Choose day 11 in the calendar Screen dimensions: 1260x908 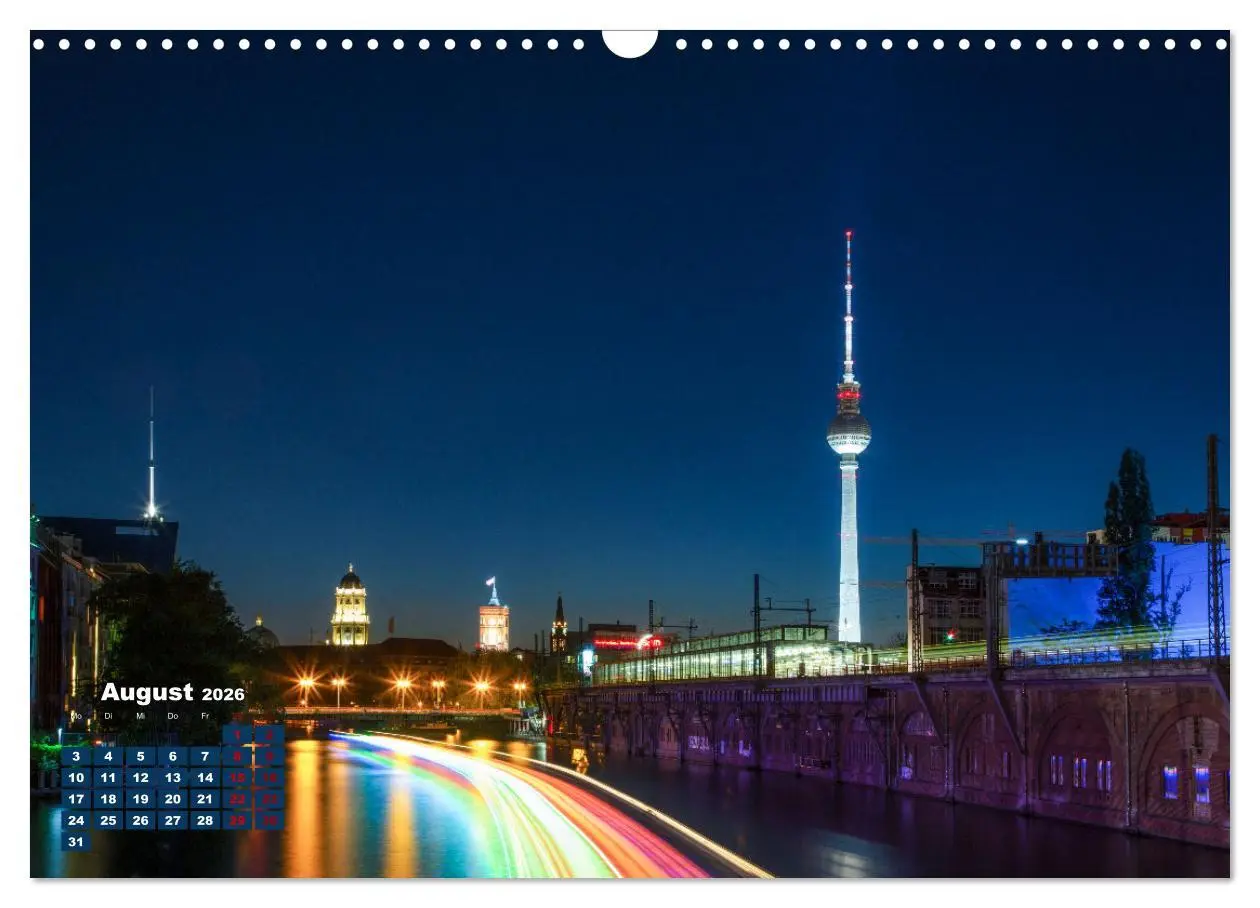click(x=108, y=778)
